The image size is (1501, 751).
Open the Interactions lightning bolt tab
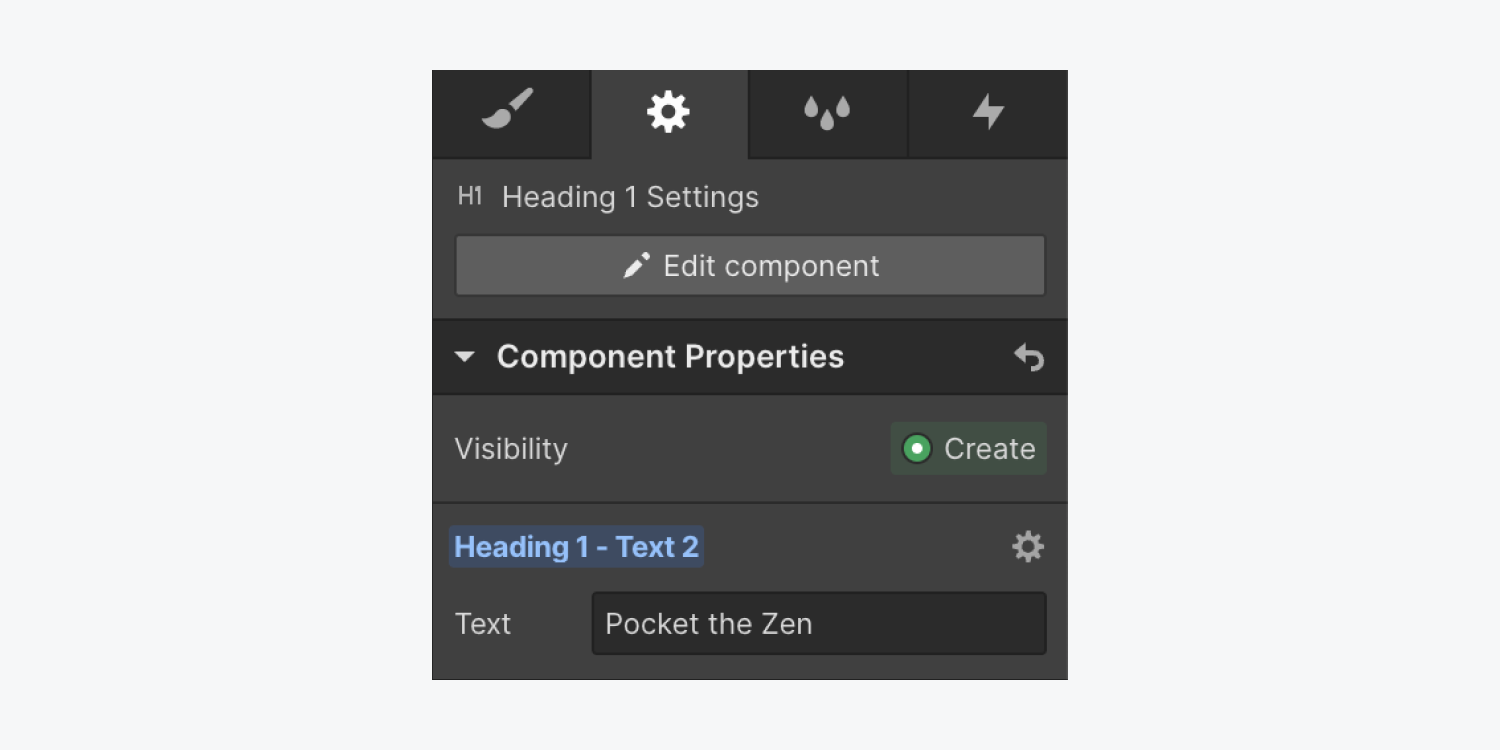pos(988,113)
